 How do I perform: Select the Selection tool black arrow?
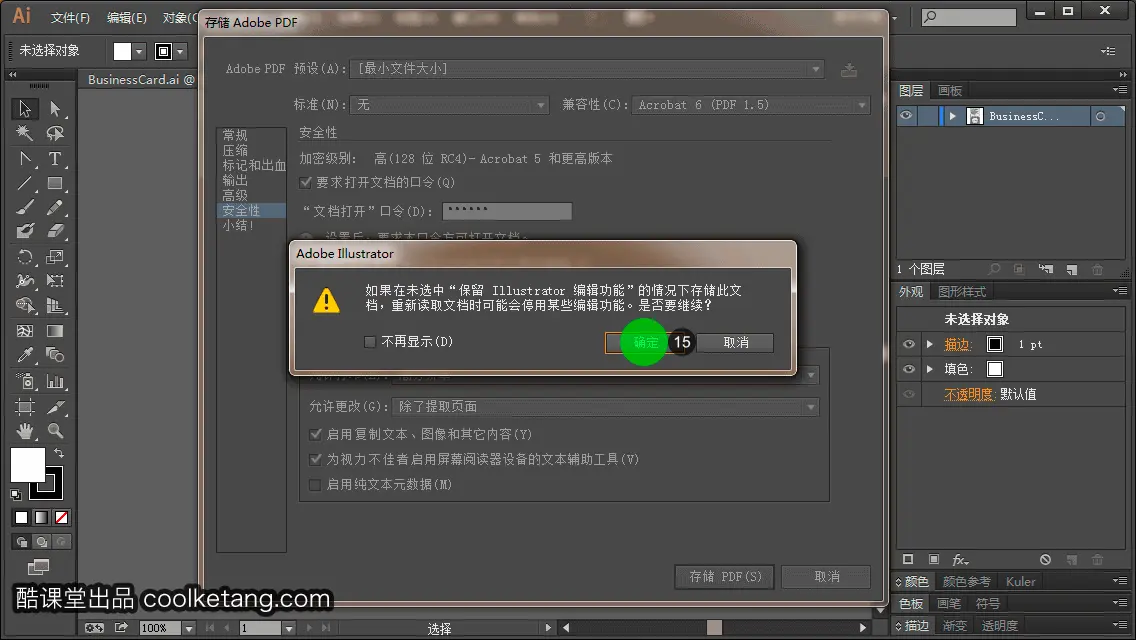[x=25, y=109]
